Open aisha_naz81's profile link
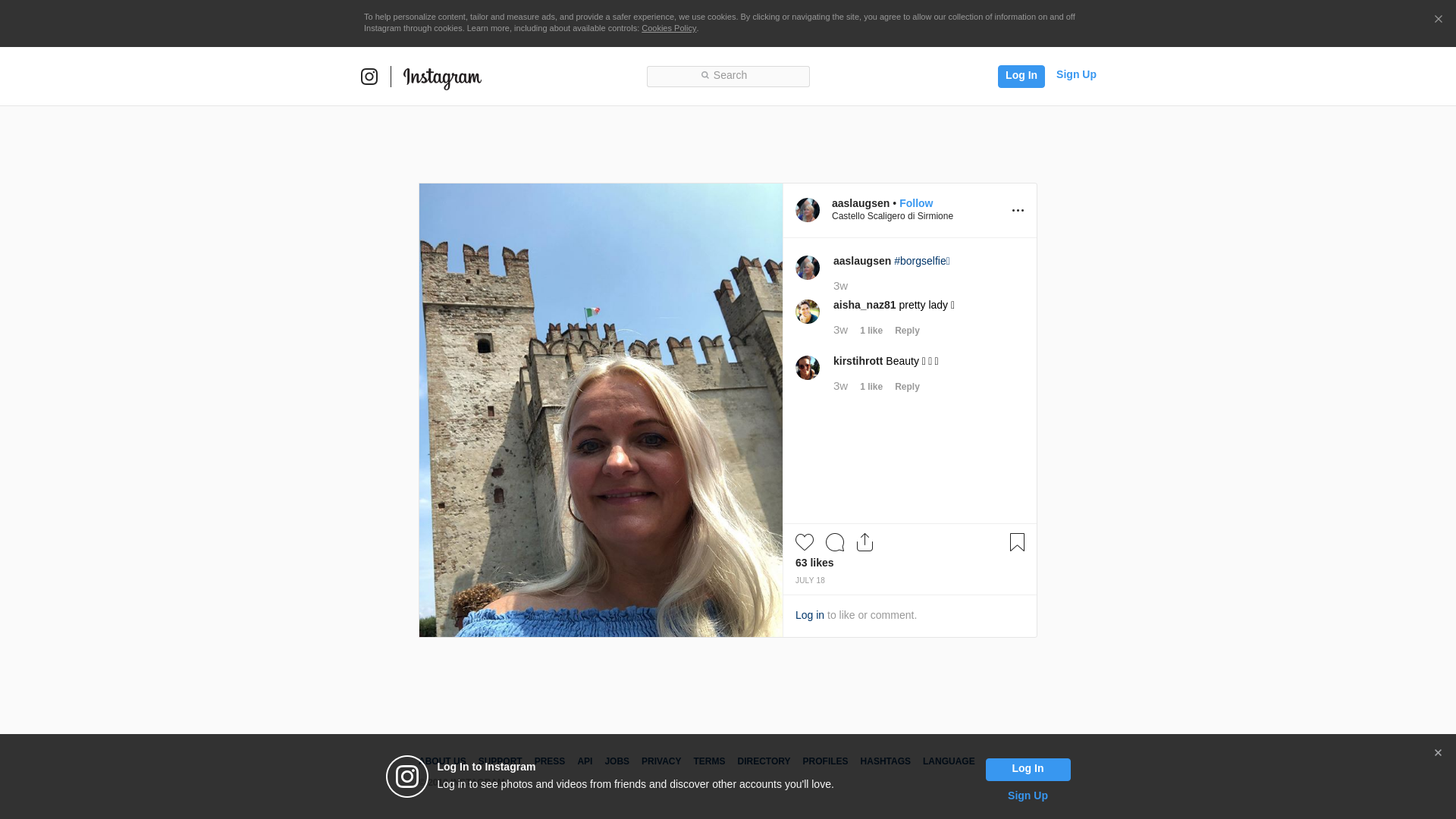The width and height of the screenshot is (1456, 819). click(x=864, y=305)
